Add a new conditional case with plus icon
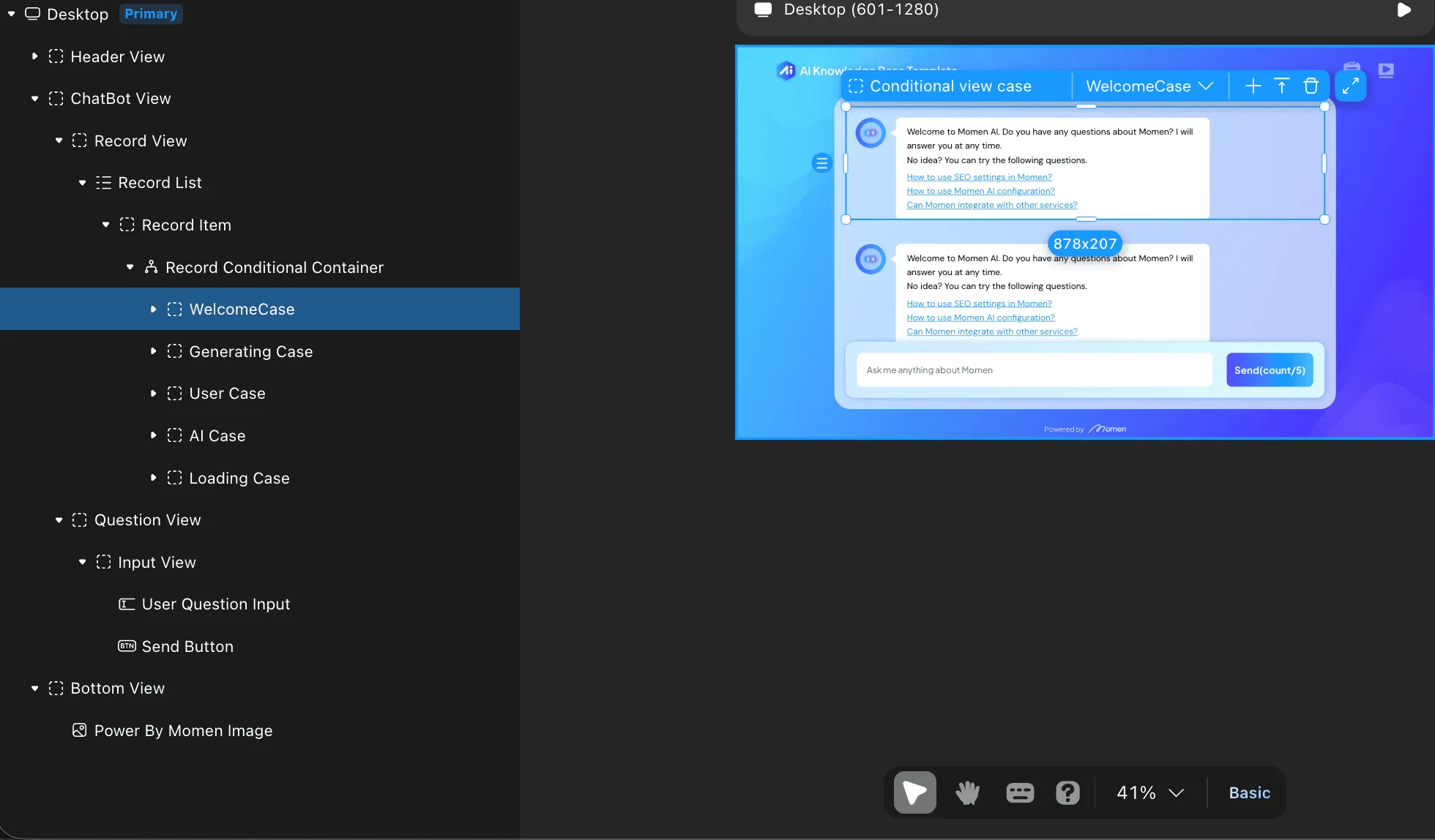The image size is (1435, 840). tap(1253, 86)
